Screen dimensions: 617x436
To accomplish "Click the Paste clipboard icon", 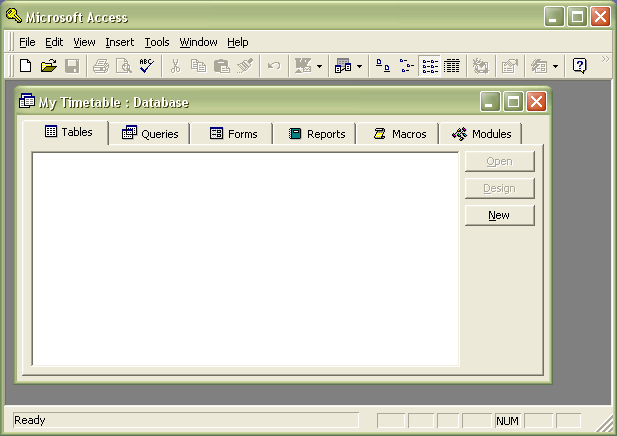I will 222,66.
